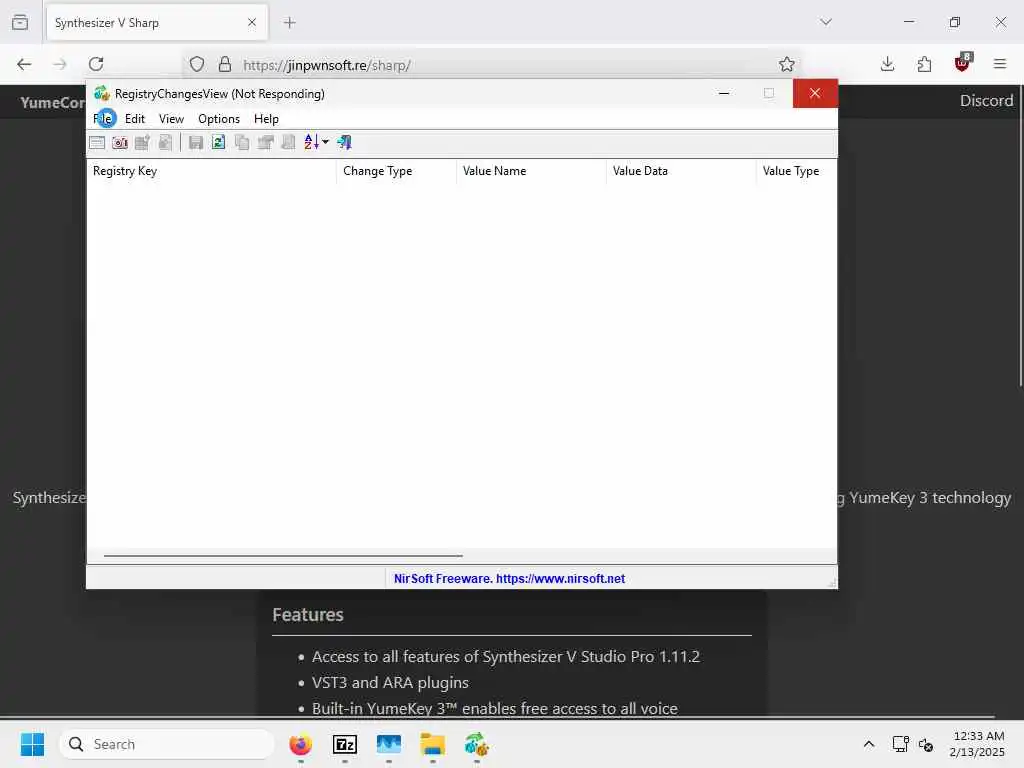Image resolution: width=1024 pixels, height=768 pixels.
Task: Open the Options menu
Action: click(219, 119)
